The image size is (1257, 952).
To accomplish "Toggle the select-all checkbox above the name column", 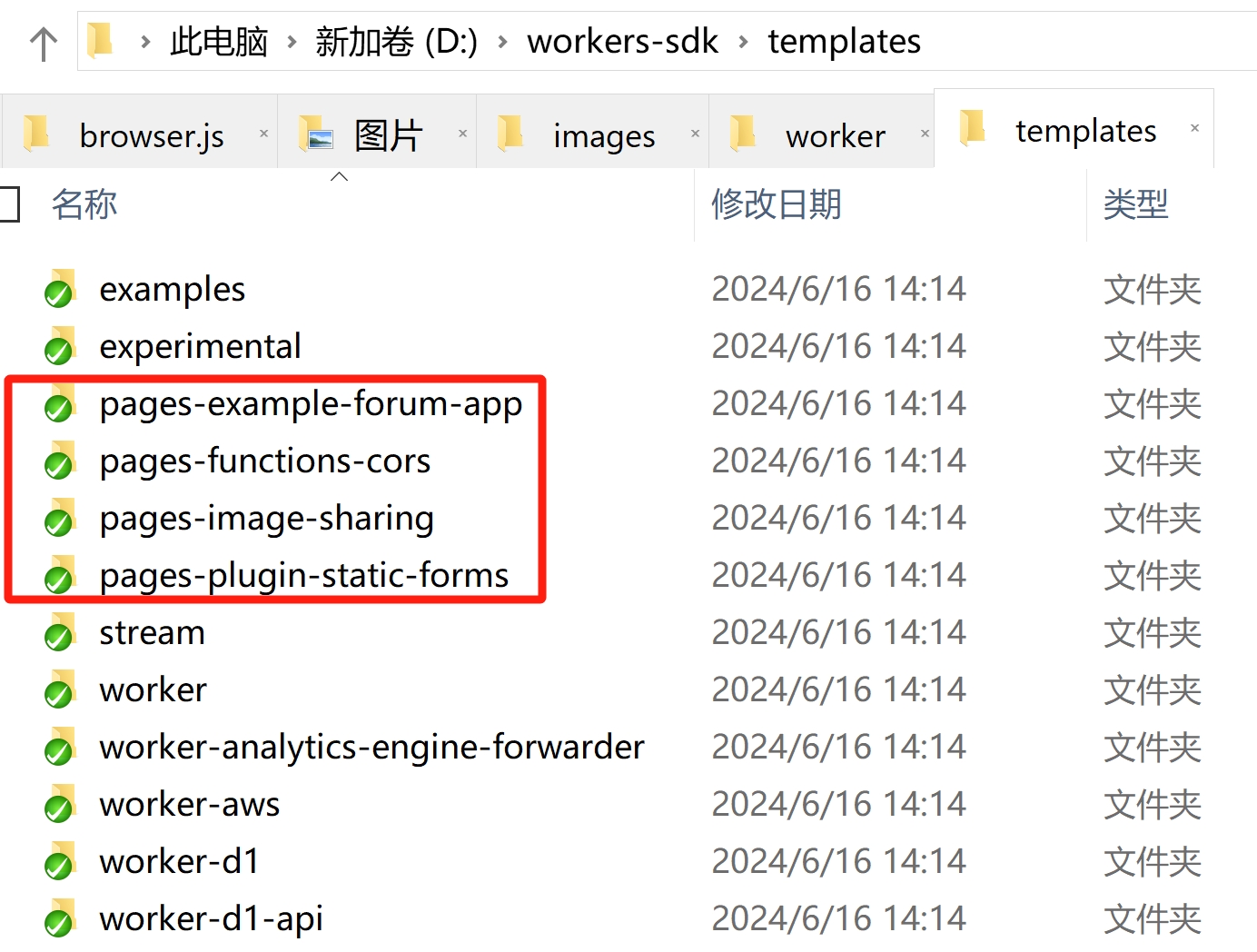I will pos(9,204).
